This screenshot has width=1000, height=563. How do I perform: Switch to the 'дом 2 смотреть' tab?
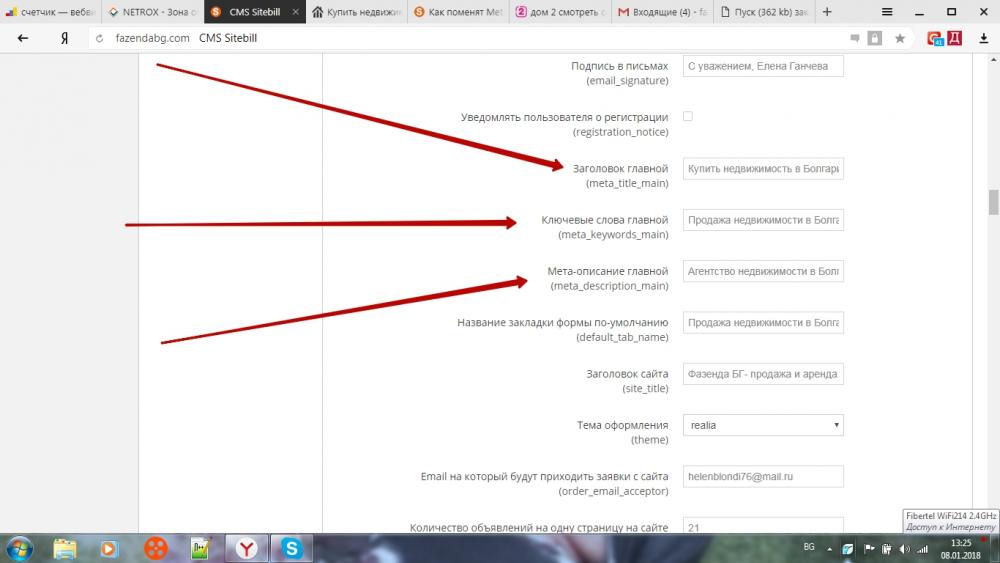[x=561, y=11]
